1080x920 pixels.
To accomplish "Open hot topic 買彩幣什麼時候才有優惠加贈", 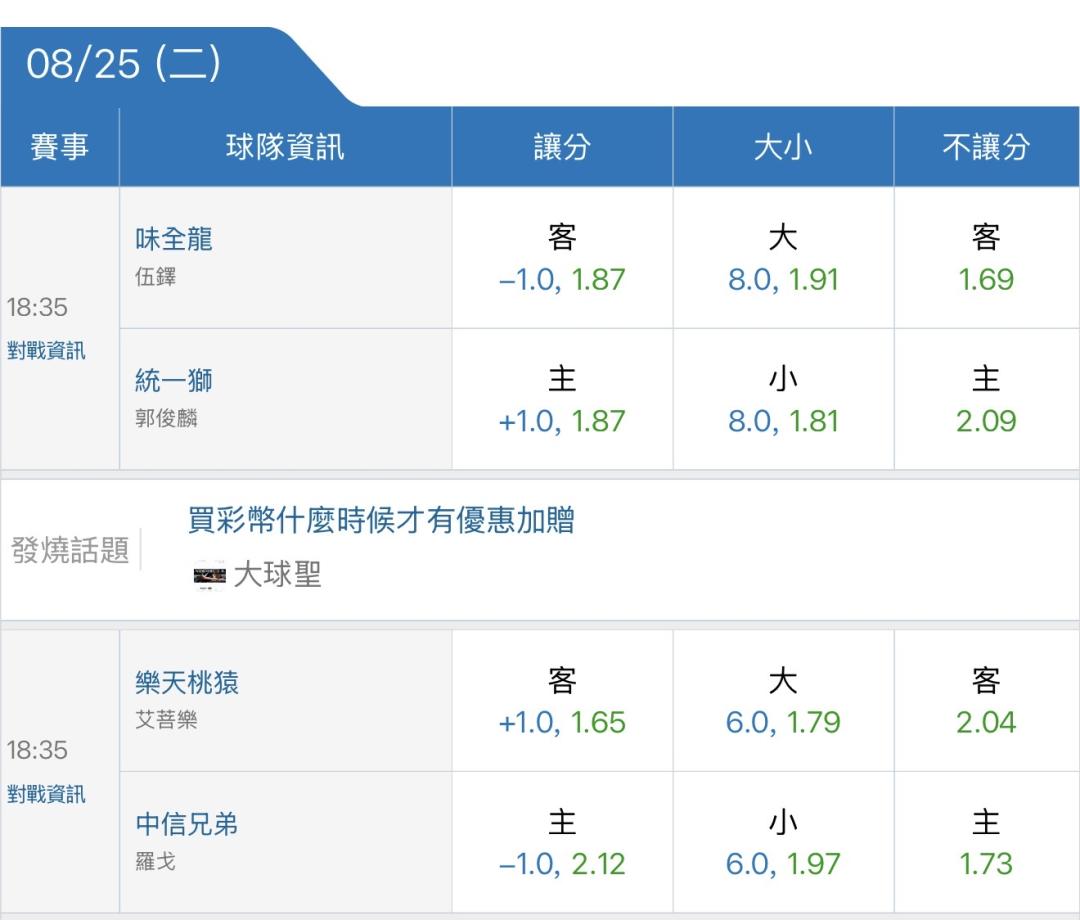I will coord(381,520).
